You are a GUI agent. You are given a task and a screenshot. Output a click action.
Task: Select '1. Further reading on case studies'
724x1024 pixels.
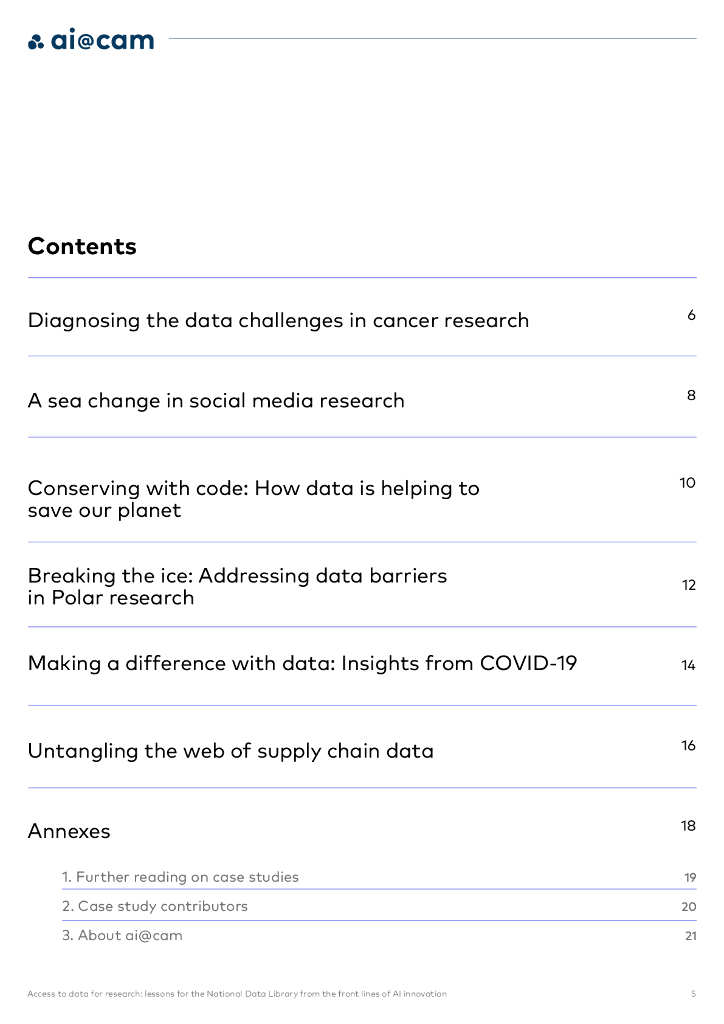pos(180,877)
